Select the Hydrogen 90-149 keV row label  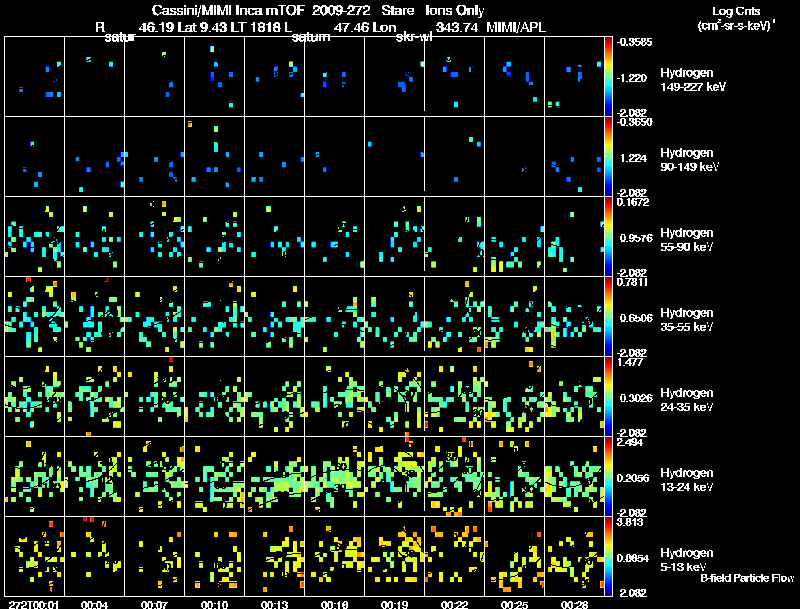[690, 160]
